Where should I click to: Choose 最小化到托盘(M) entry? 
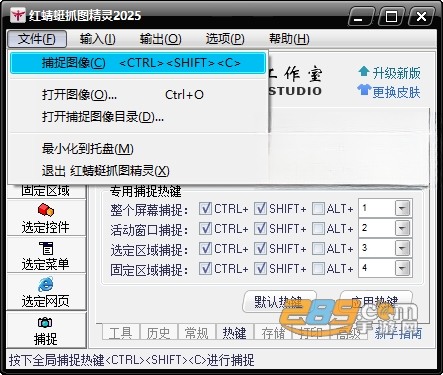pos(138,149)
